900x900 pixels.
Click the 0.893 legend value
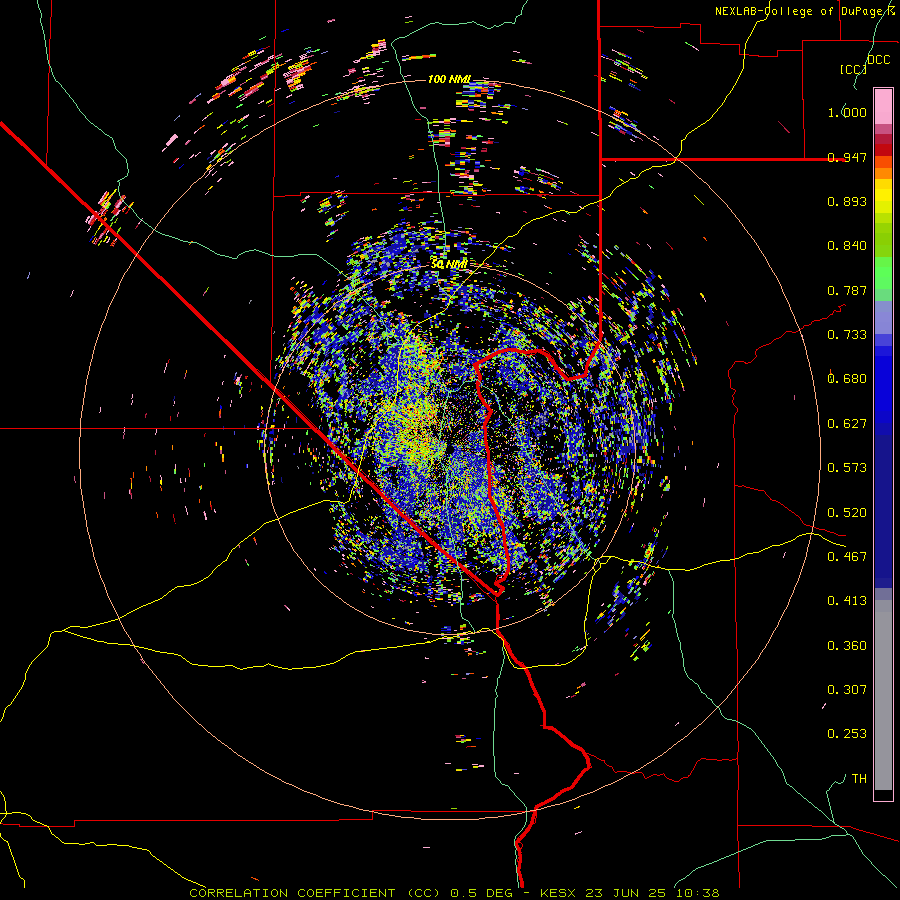847,201
